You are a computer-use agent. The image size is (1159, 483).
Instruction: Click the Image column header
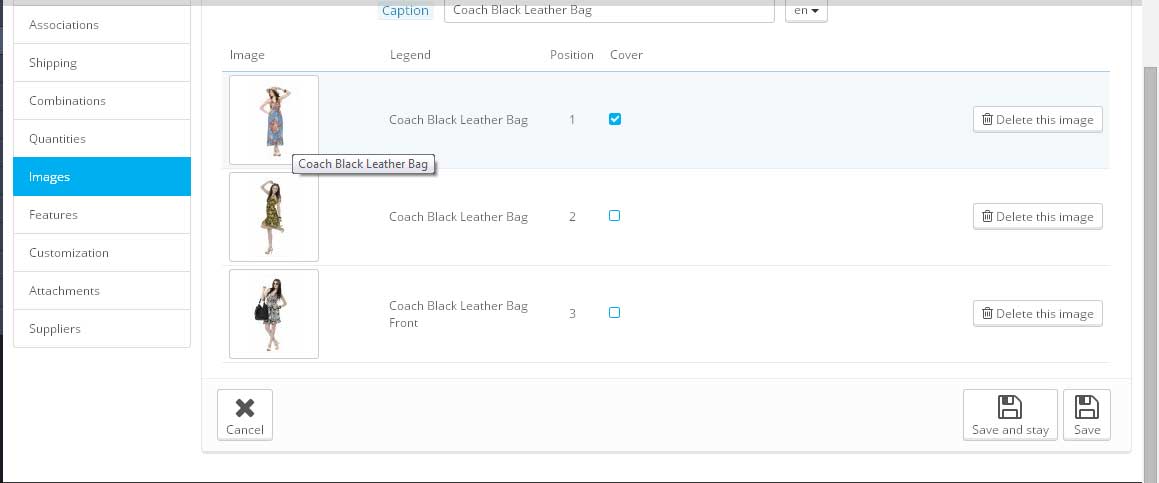247,55
